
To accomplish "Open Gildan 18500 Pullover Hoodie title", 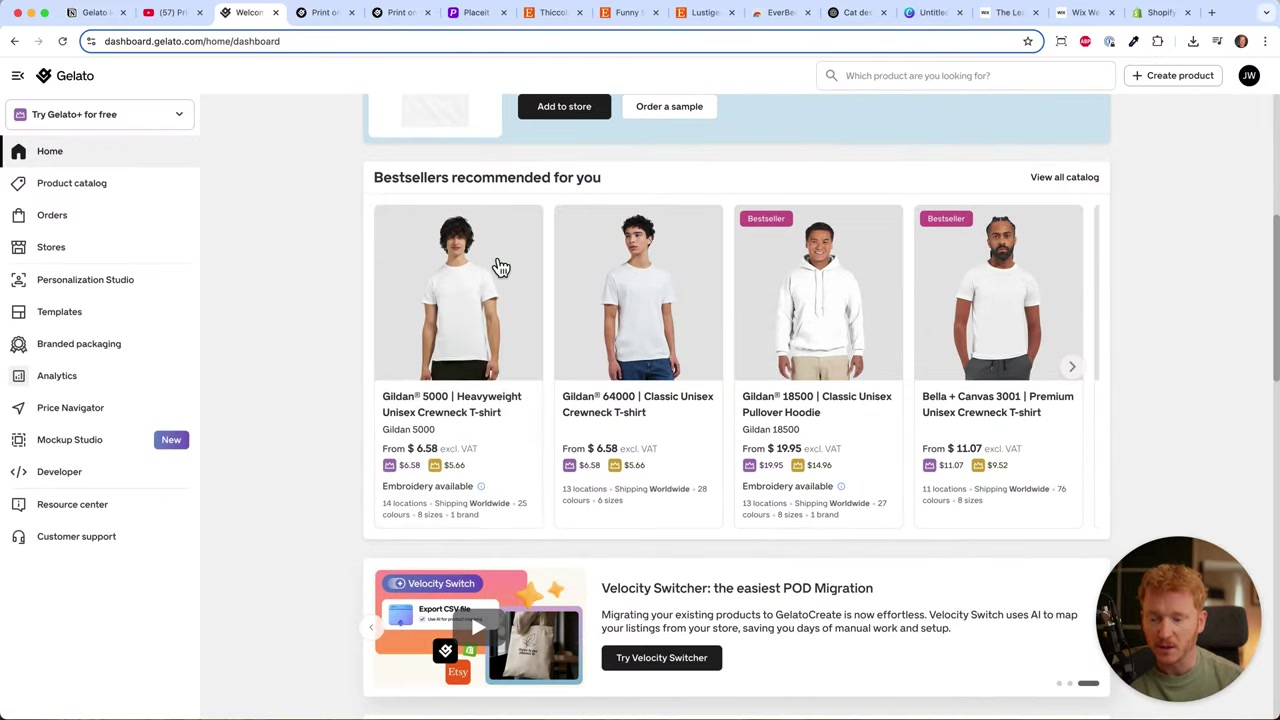I will click(x=816, y=405).
